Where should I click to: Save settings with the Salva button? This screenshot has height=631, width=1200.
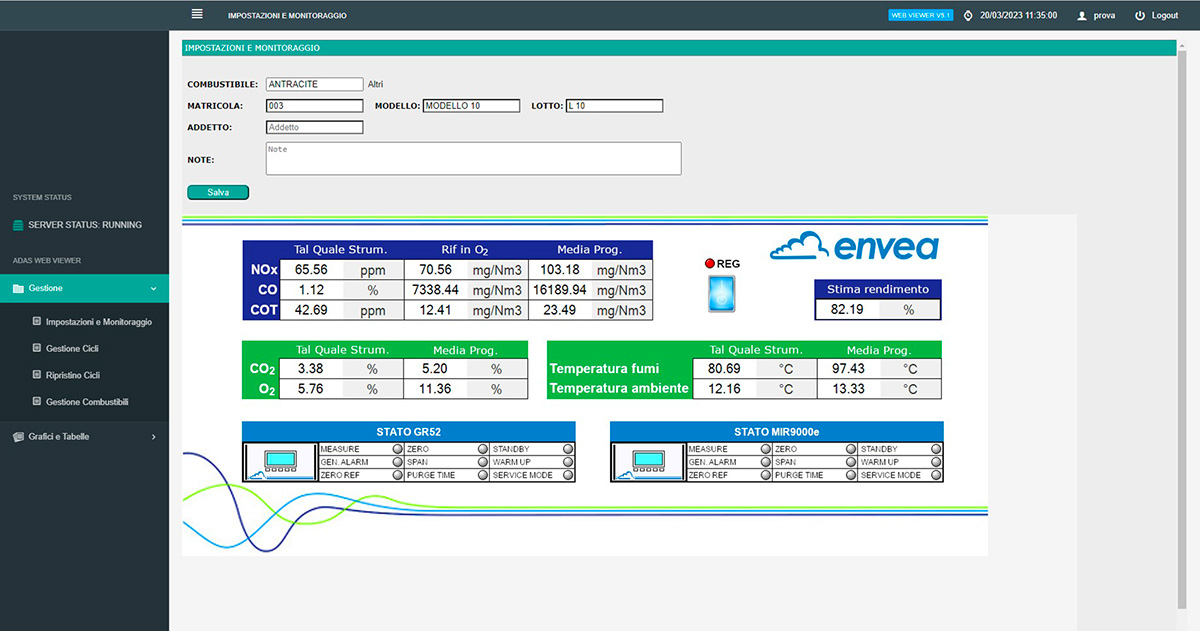click(x=218, y=192)
